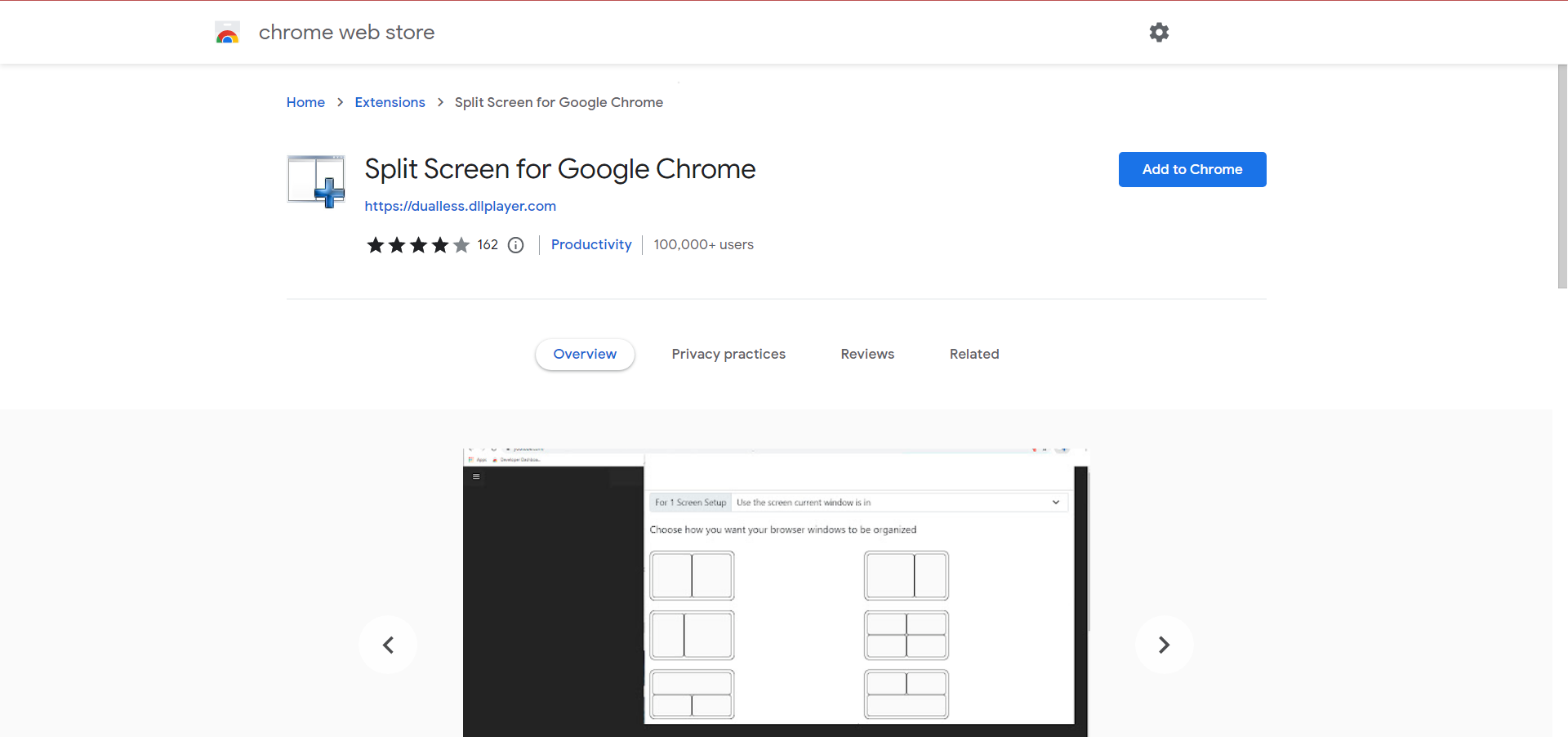Viewport: 1568px width, 737px height.
Task: Click the Split Screen for Google Chrome heading
Action: coord(560,169)
